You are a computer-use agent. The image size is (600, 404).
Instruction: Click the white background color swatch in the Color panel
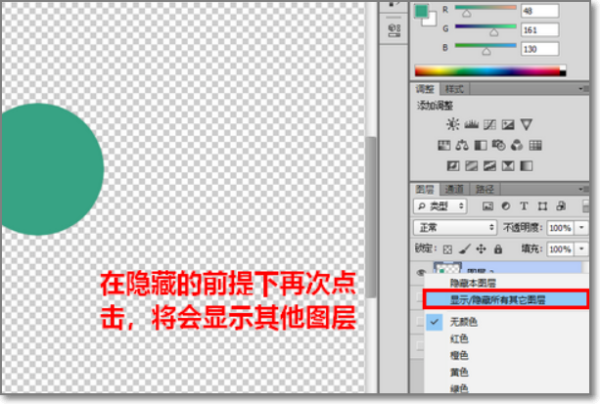click(x=432, y=19)
